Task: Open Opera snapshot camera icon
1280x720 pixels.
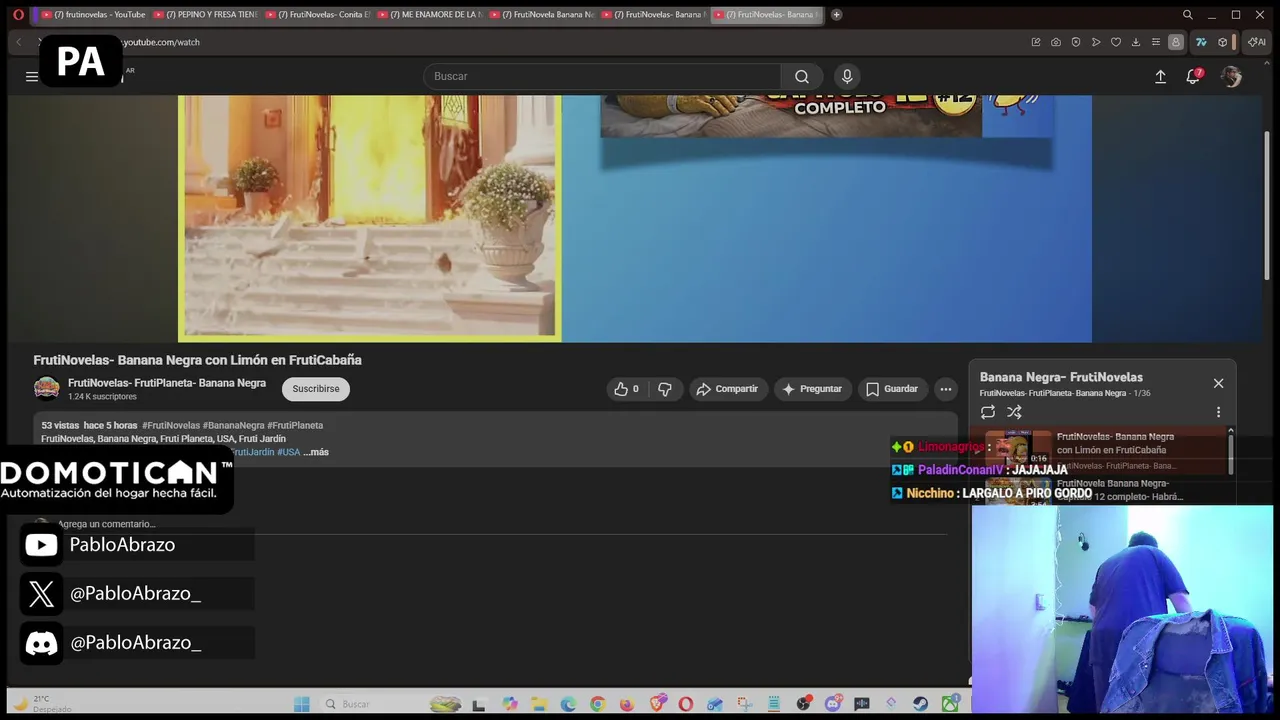Action: [1056, 42]
